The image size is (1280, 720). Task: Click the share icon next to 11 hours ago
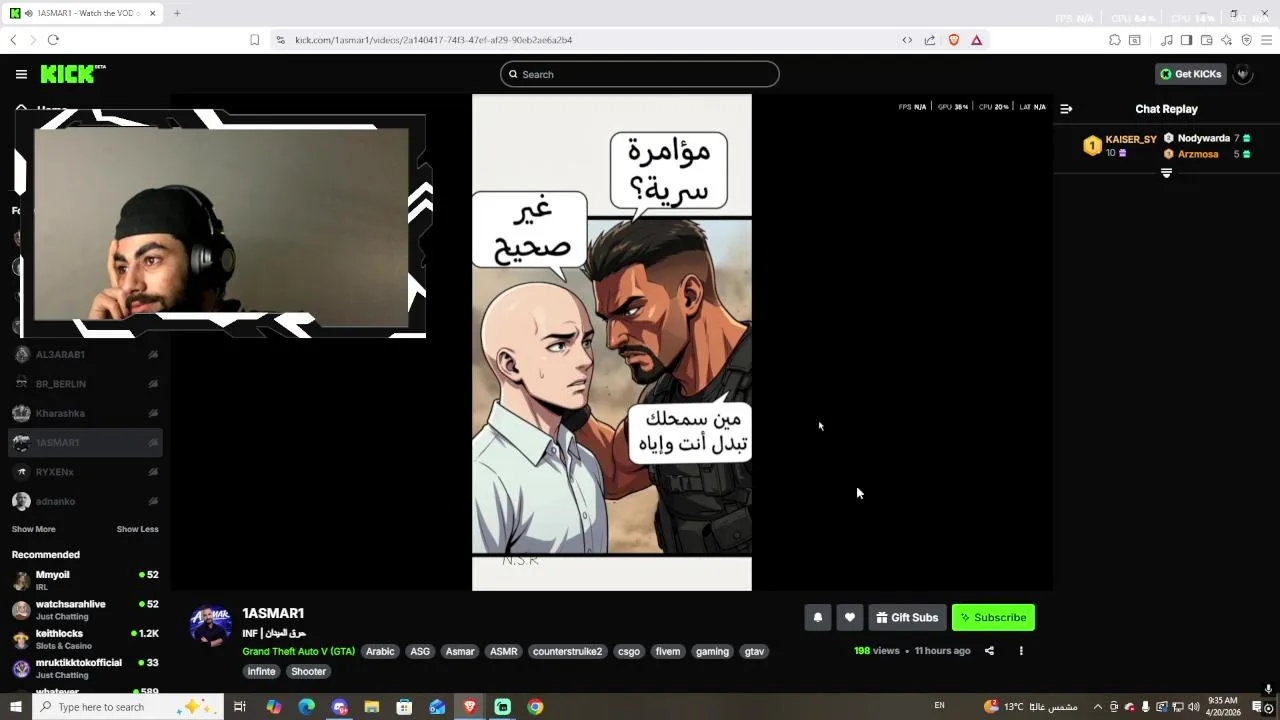[989, 651]
